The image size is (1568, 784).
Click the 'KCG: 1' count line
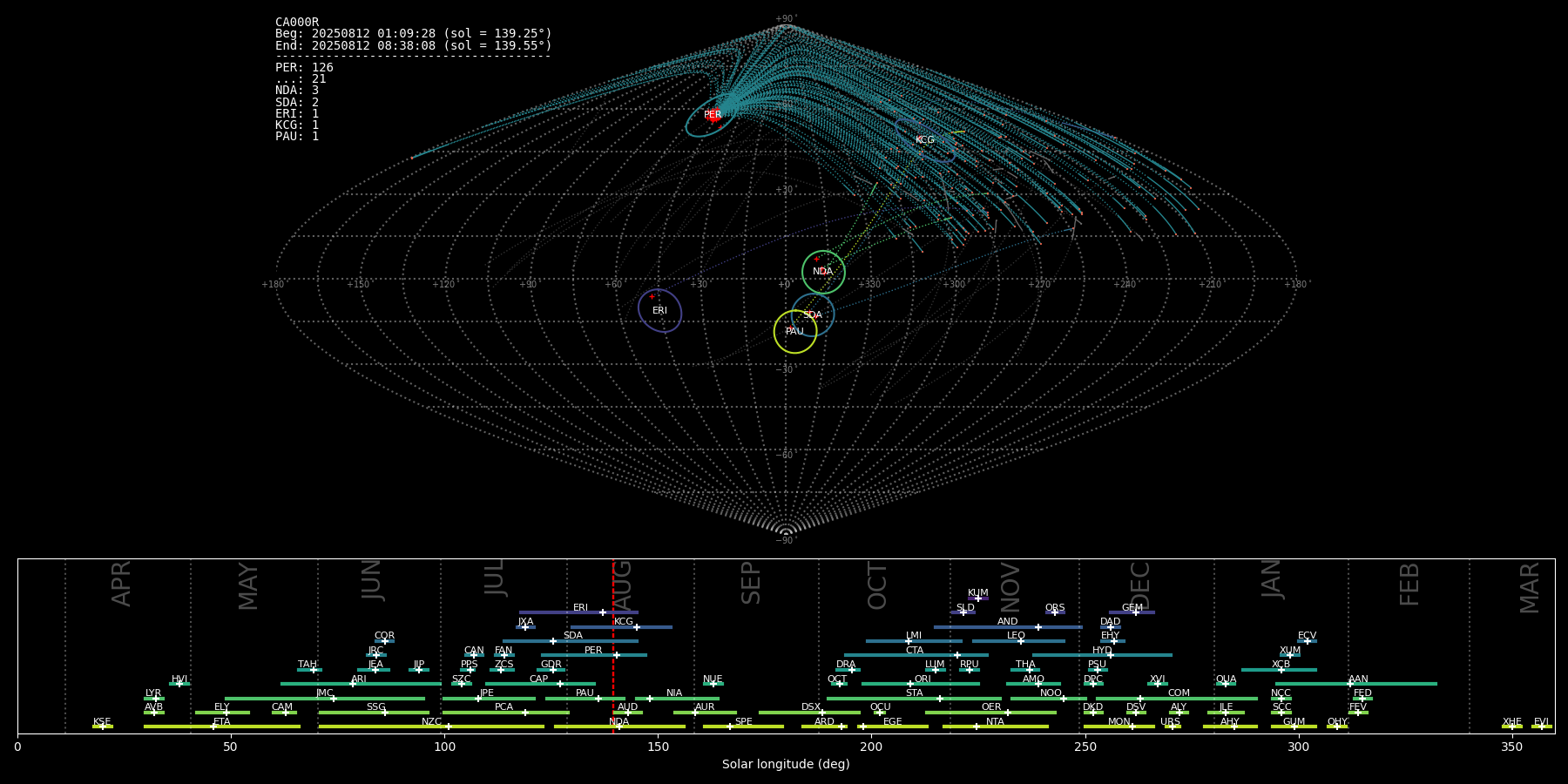click(x=297, y=125)
